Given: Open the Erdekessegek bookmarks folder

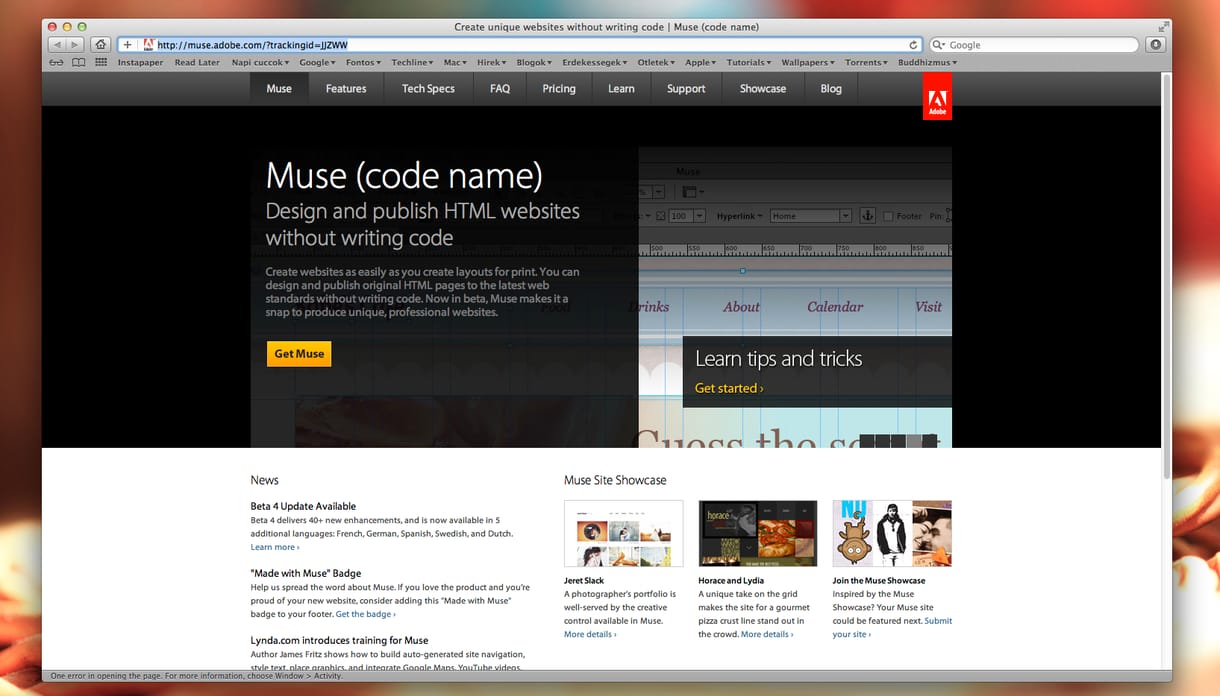Looking at the screenshot, I should pos(595,62).
